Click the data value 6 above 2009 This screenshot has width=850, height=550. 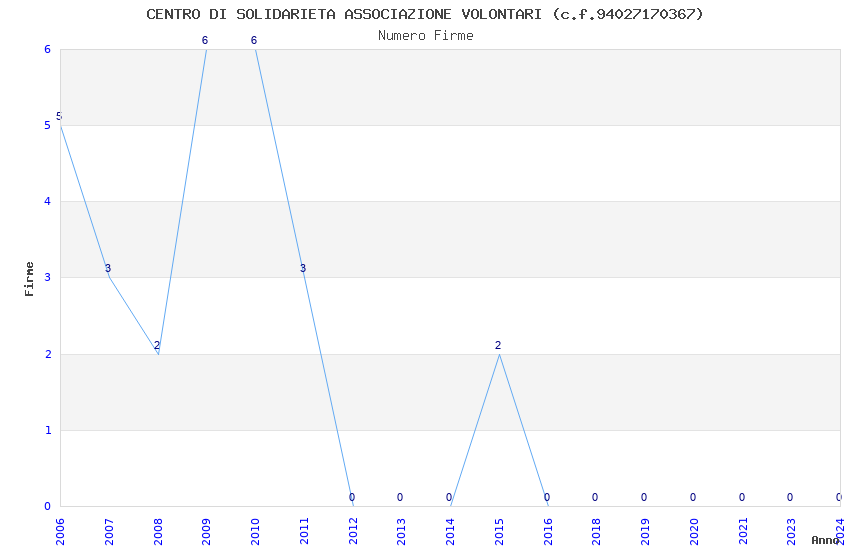(x=205, y=40)
